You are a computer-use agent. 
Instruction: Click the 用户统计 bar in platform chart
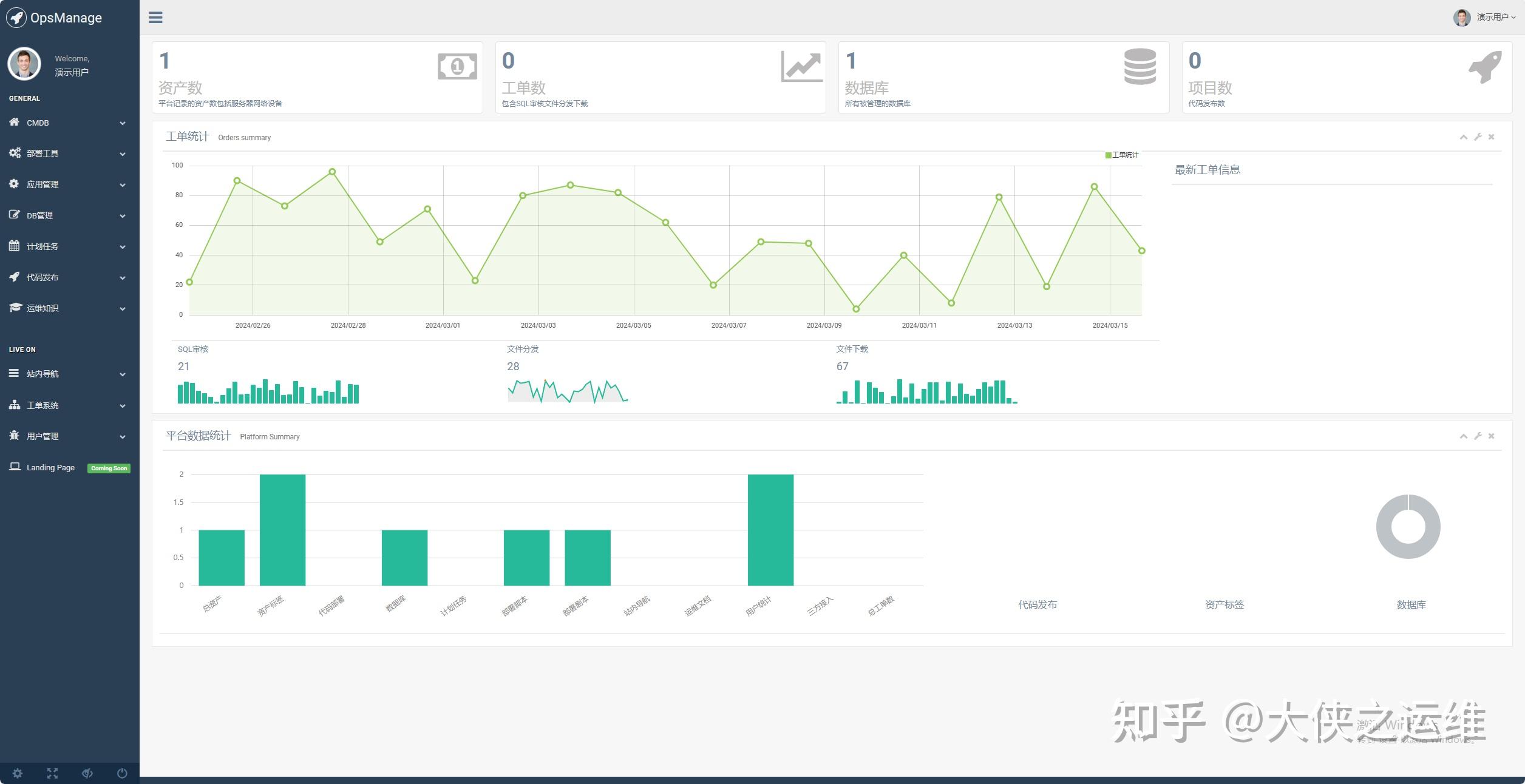770,530
